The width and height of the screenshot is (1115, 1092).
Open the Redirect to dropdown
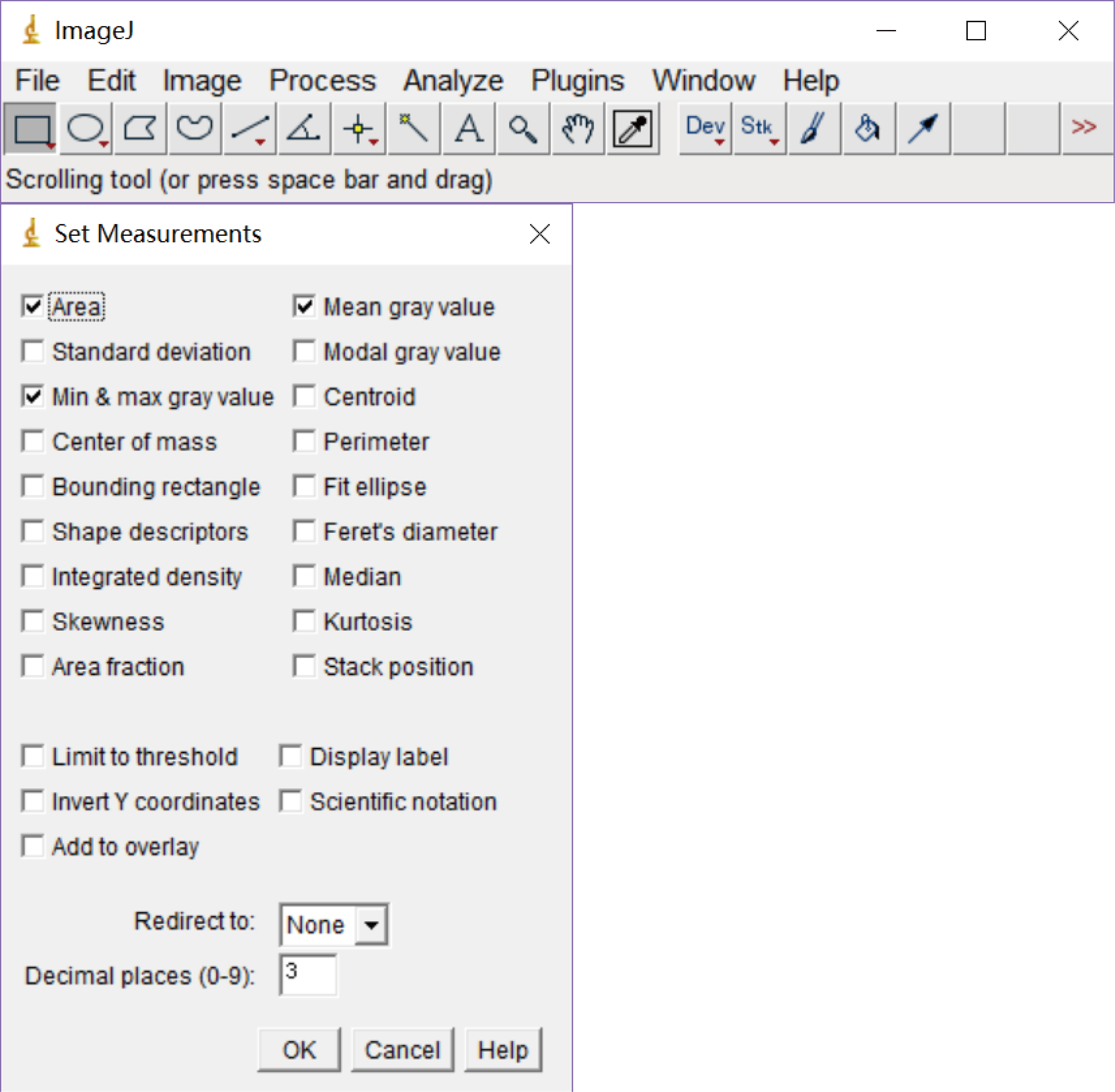(334, 924)
